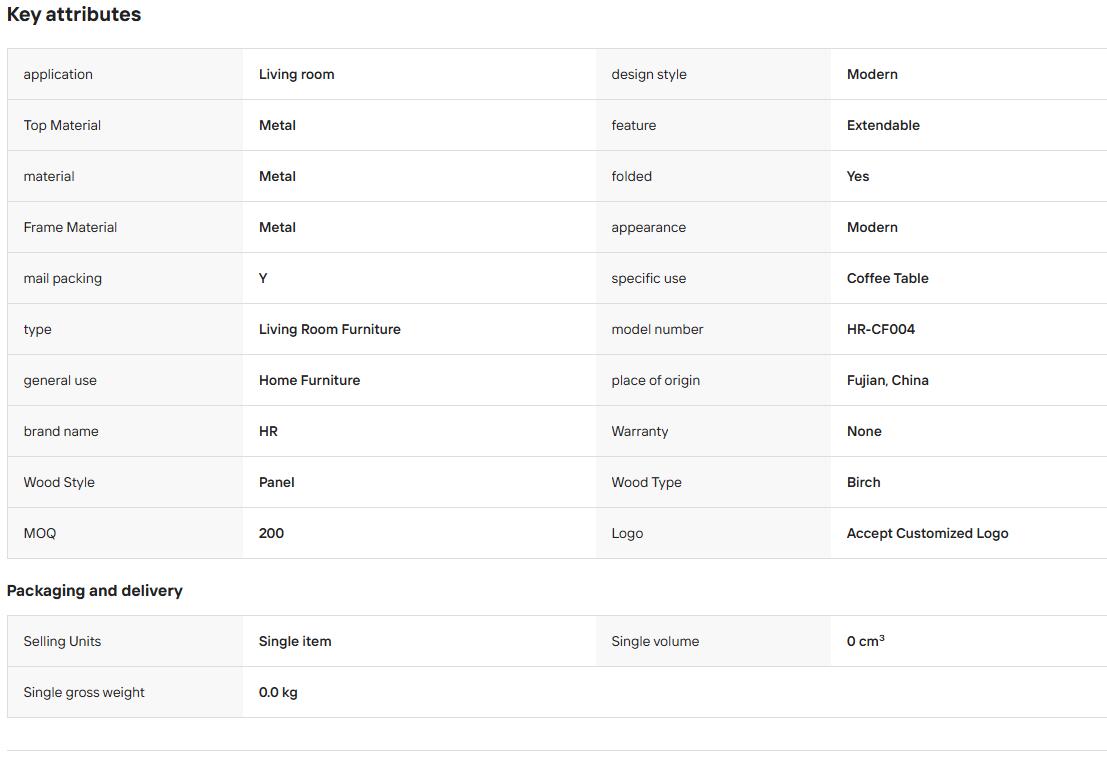Select the Coffee Table specific use value
Viewport: 1107px width, 758px height.
pos(887,278)
